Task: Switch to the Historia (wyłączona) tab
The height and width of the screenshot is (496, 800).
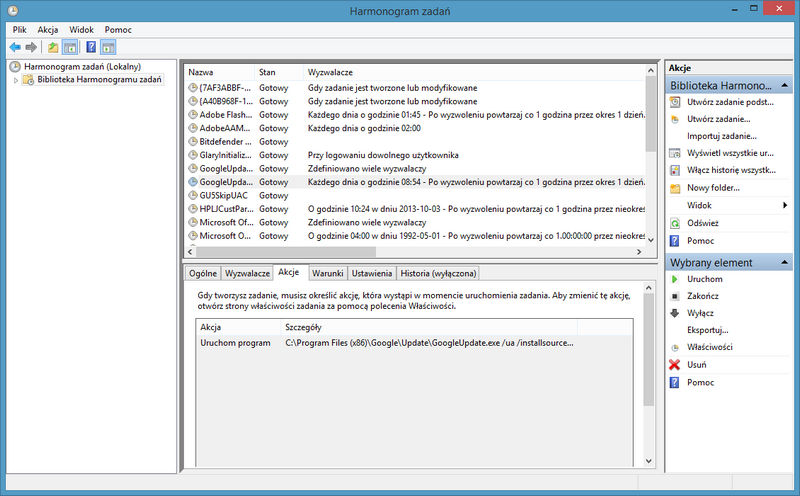Action: 438,274
